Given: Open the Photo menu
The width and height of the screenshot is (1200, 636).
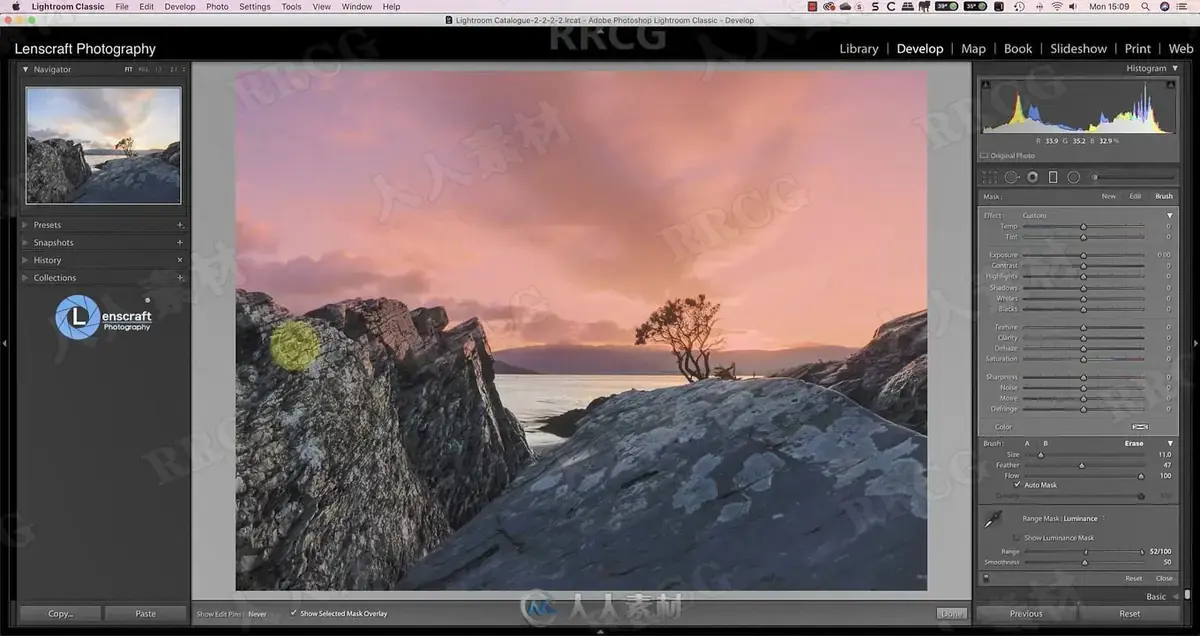Looking at the screenshot, I should (x=217, y=6).
